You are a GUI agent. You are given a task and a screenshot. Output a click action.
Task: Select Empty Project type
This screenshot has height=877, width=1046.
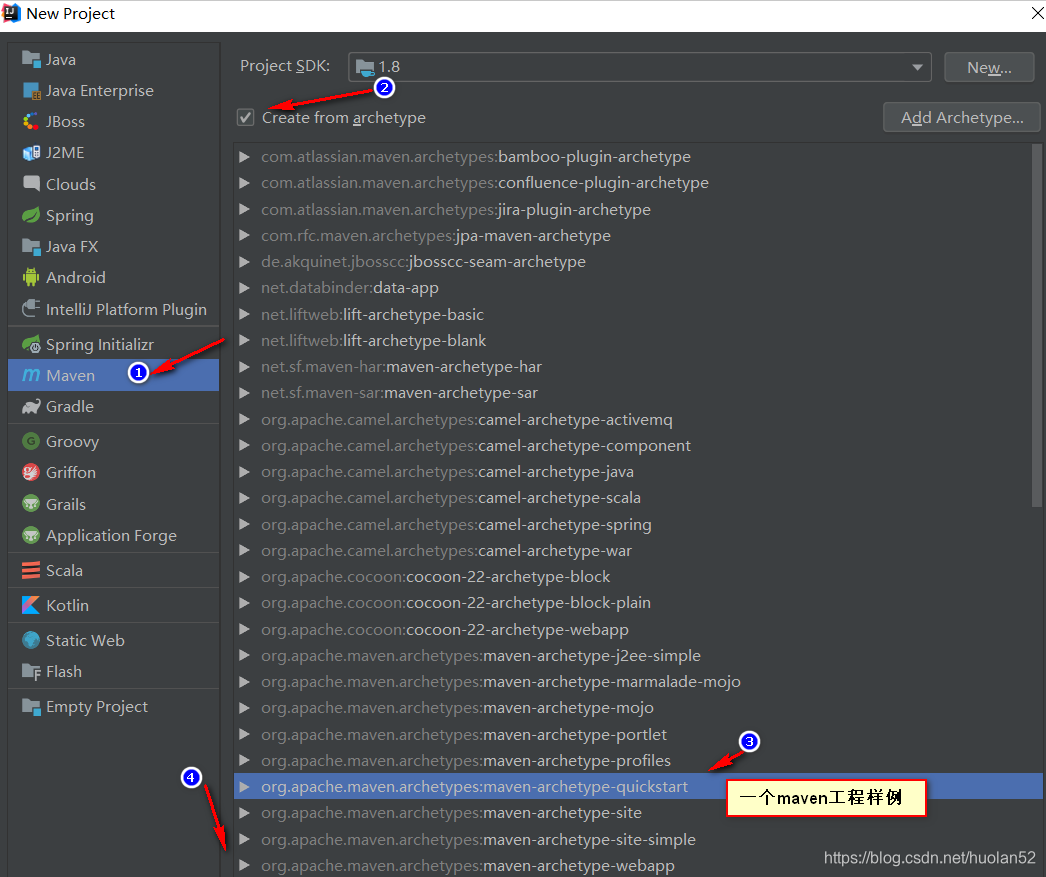(x=114, y=706)
